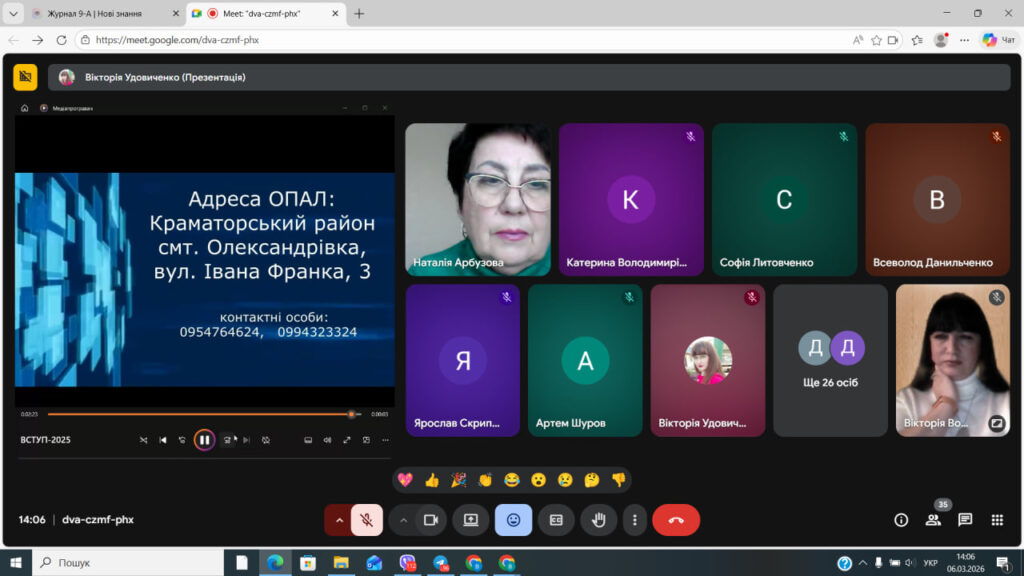The width and height of the screenshot is (1024, 576).
Task: Open the in-call chat panel
Action: [x=965, y=520]
